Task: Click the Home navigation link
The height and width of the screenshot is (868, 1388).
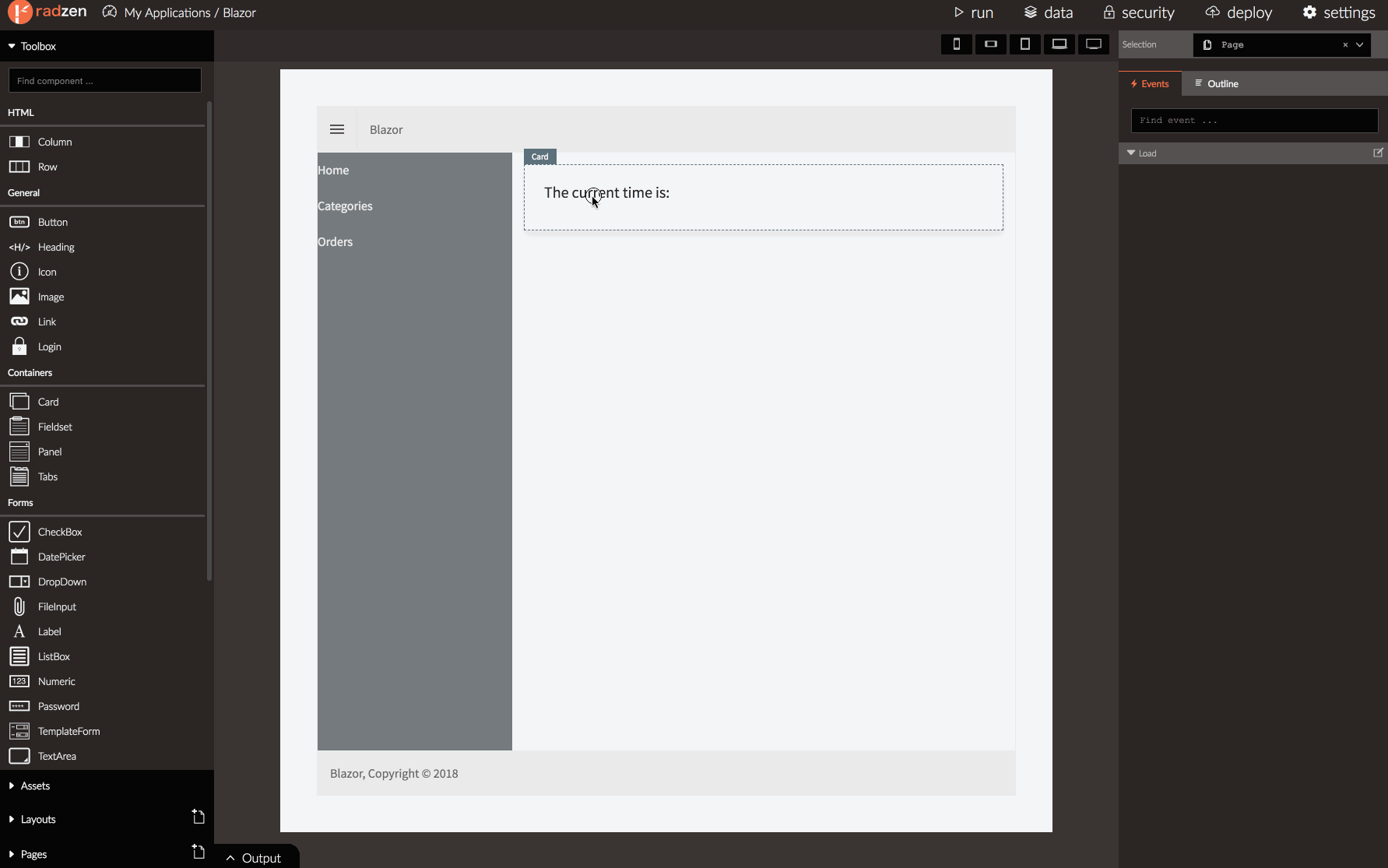Action: coord(333,170)
